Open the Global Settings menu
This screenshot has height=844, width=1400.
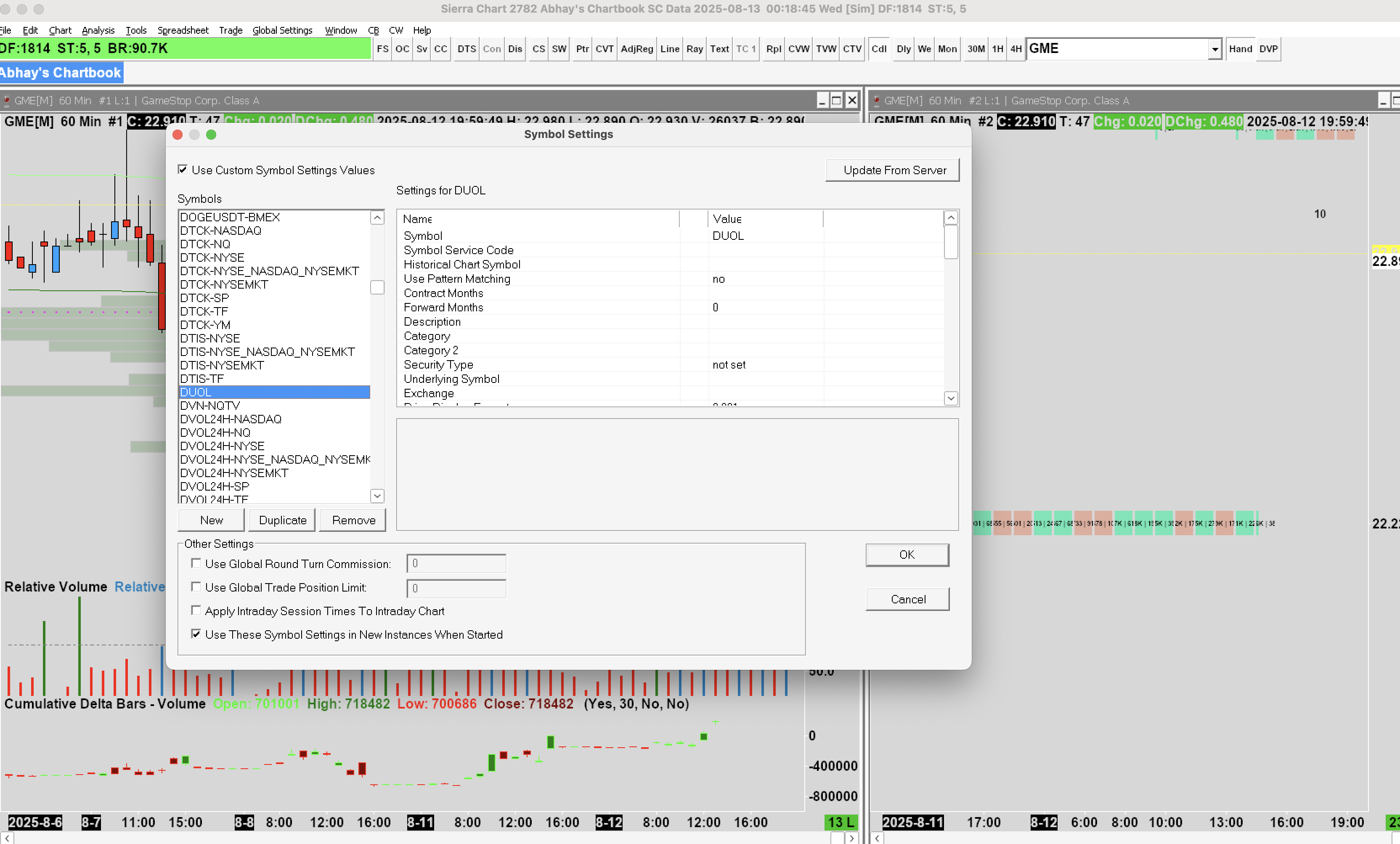coord(282,30)
